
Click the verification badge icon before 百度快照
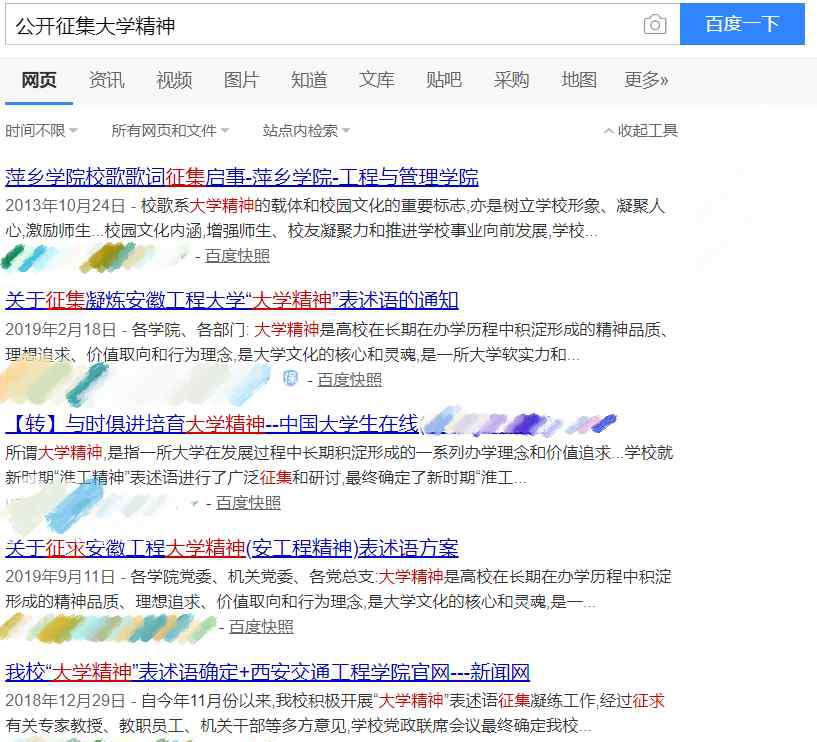[x=290, y=378]
